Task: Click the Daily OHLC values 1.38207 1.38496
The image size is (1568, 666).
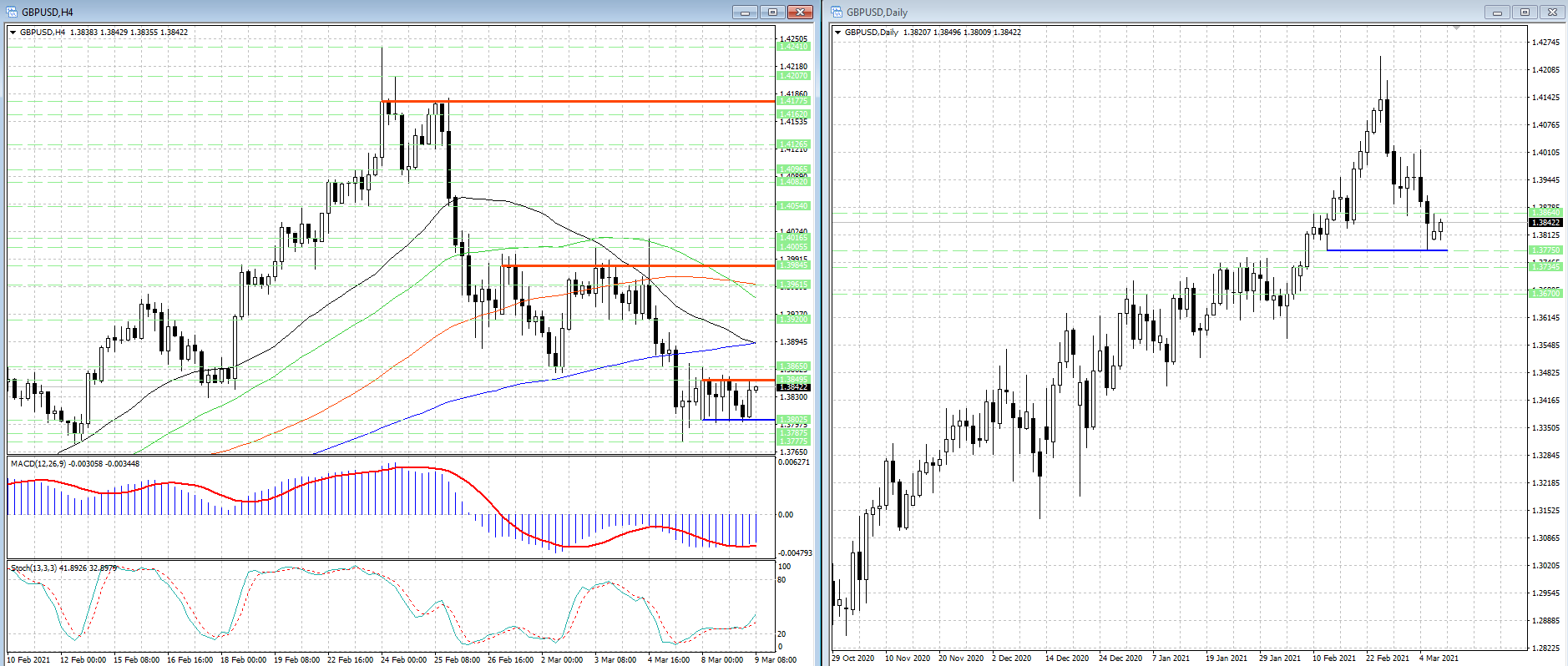Action: (x=932, y=33)
